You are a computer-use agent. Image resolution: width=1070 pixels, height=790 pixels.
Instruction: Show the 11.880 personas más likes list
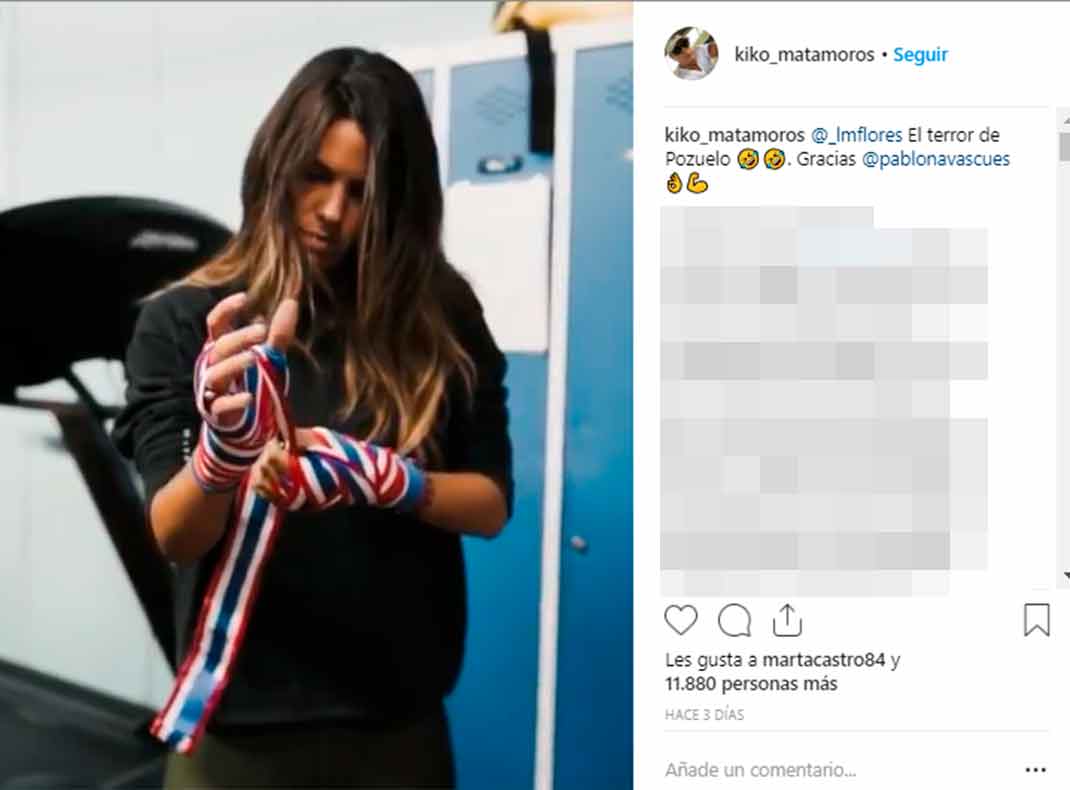751,684
